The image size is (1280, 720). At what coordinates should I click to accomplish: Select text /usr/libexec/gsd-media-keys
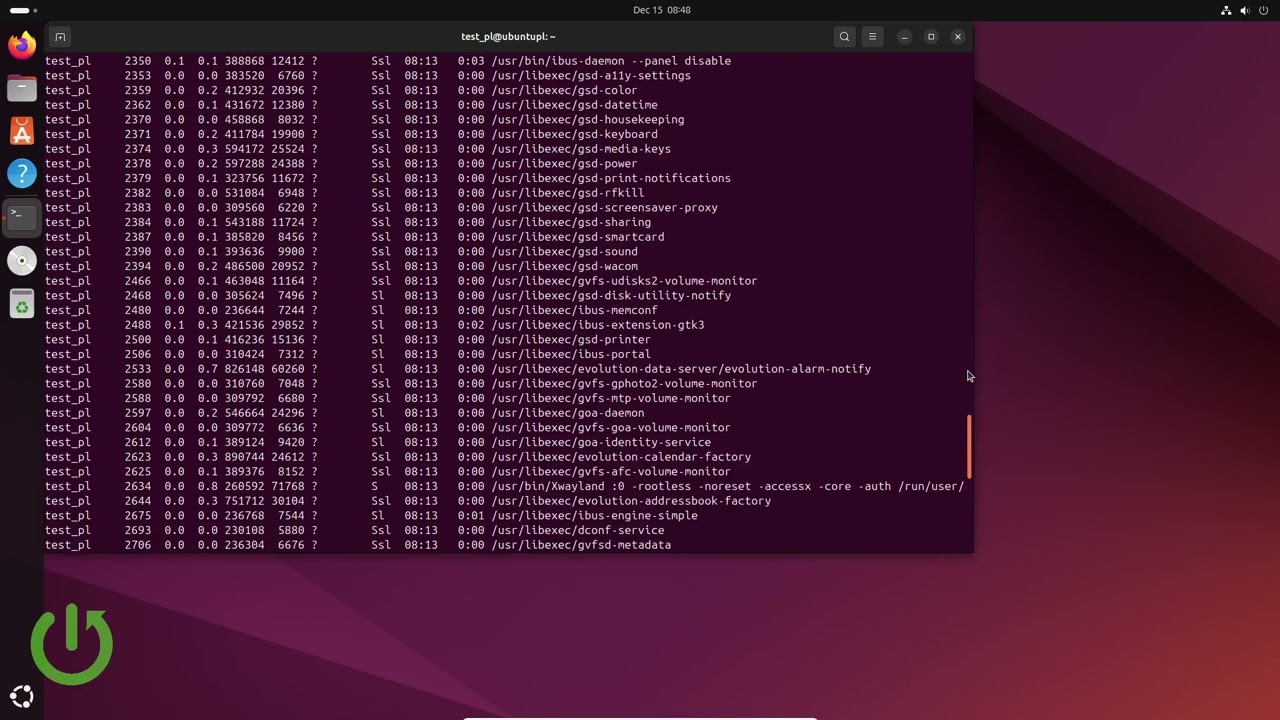[581, 149]
